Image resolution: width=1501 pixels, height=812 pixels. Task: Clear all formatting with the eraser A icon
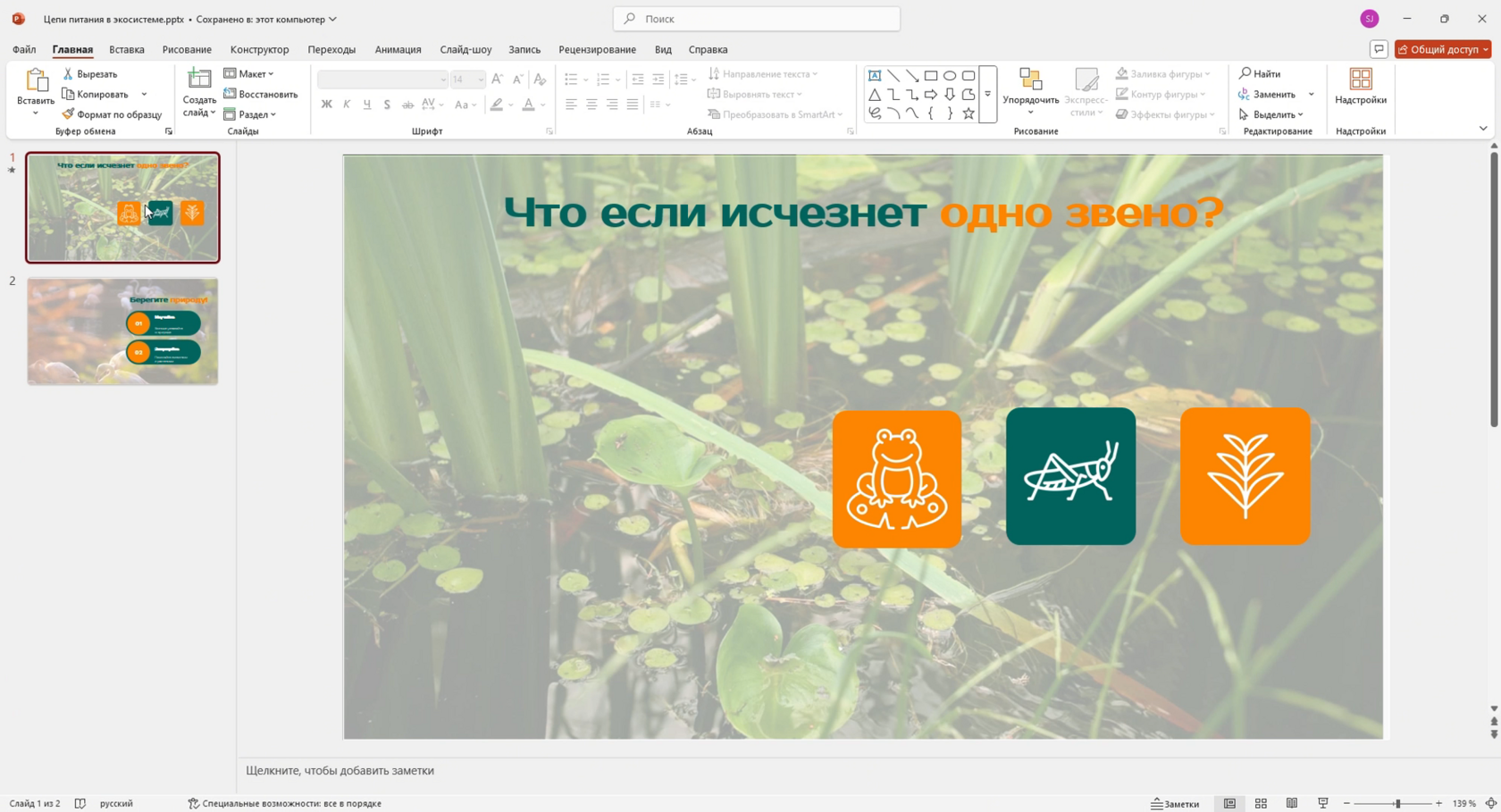(540, 80)
